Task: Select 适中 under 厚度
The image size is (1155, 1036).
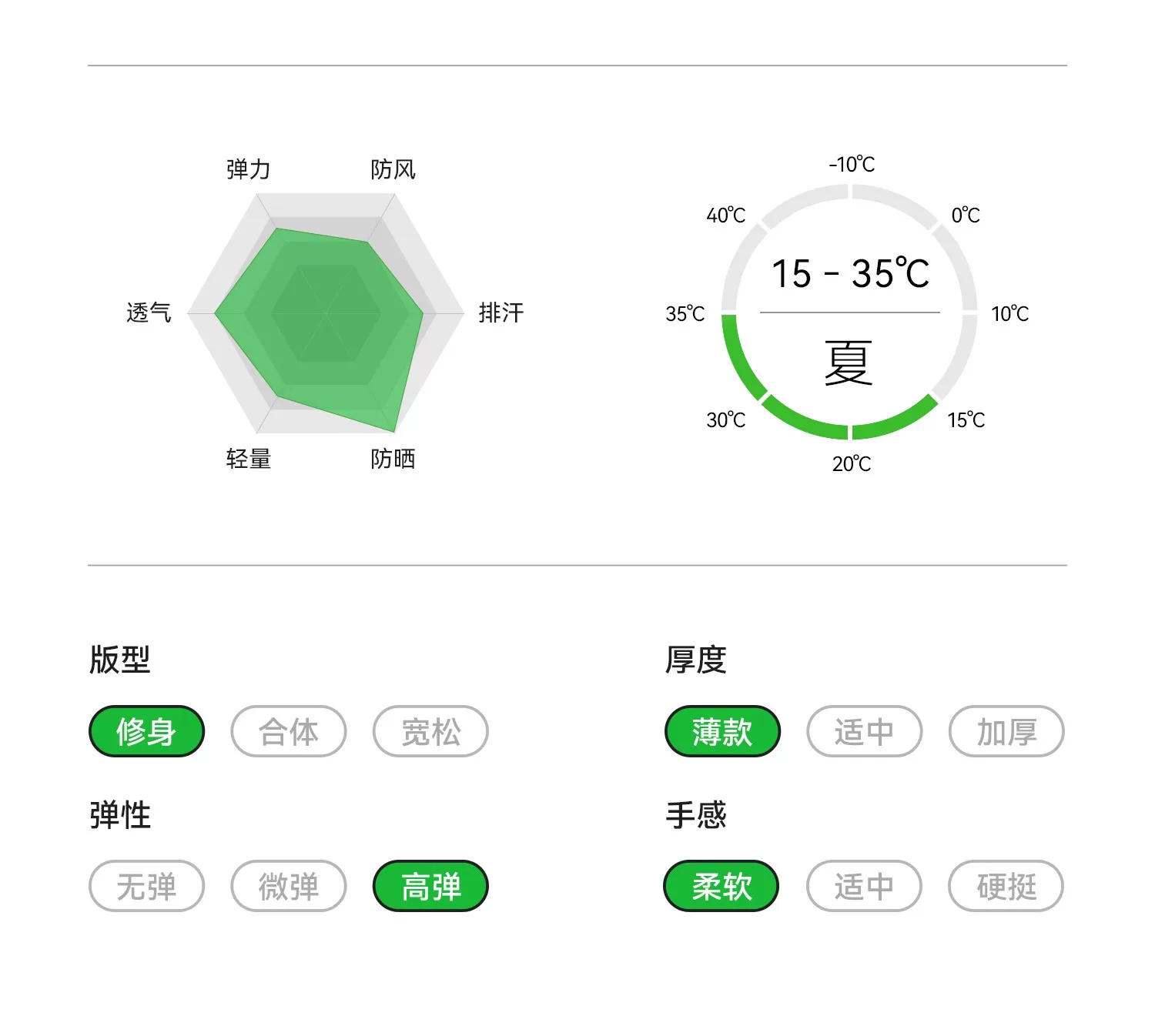Action: click(864, 731)
